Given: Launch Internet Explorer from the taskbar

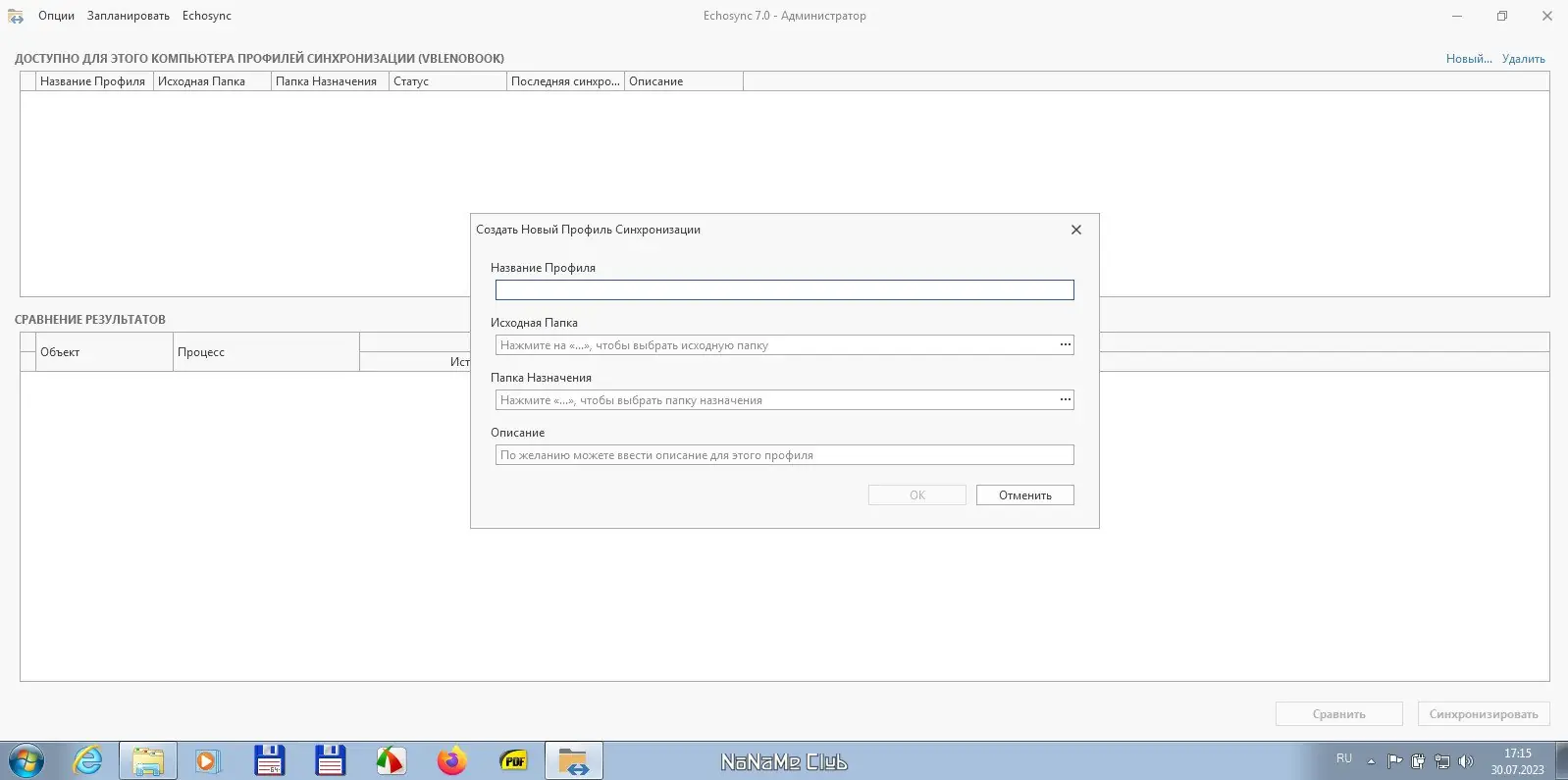Looking at the screenshot, I should pyautogui.click(x=88, y=760).
